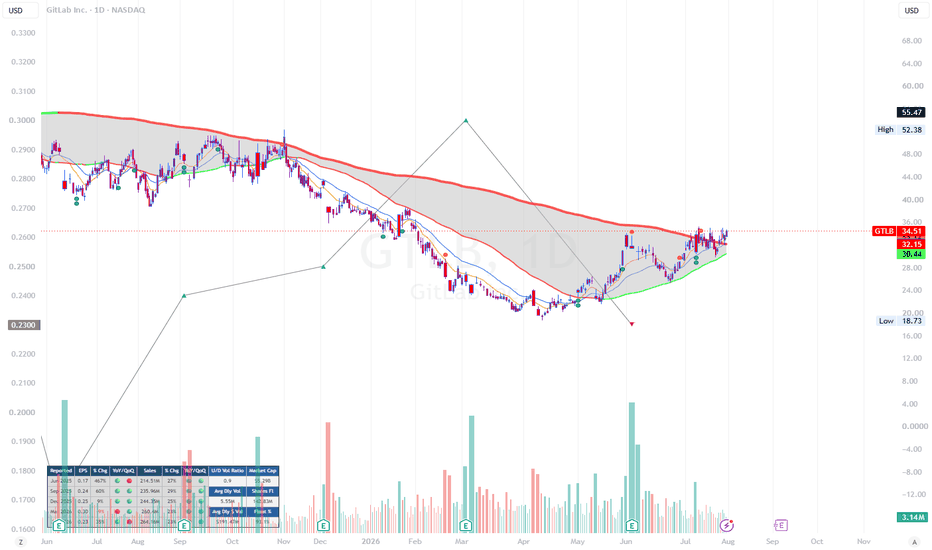Viewport: 932px width, 550px height.
Task: Click the 5.55M average volume value
Action: [228, 501]
